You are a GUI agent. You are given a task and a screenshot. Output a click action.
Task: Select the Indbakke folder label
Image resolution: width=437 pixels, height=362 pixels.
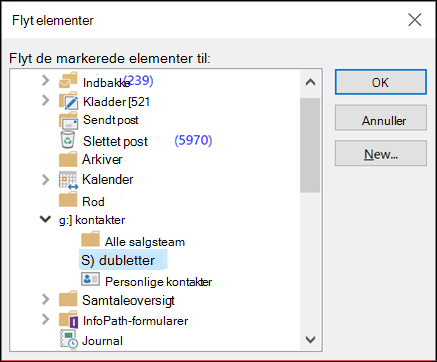107,82
